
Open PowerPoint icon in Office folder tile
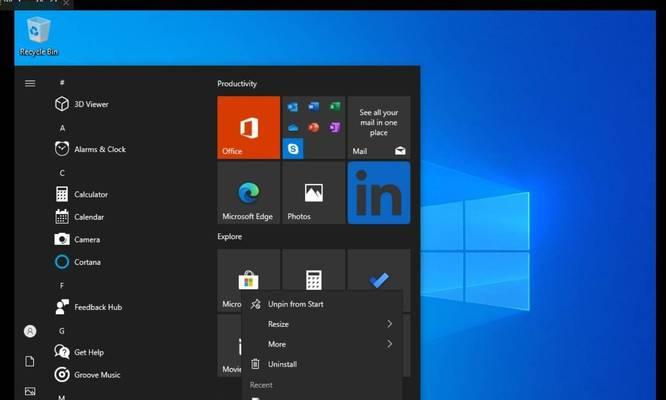pyautogui.click(x=313, y=127)
